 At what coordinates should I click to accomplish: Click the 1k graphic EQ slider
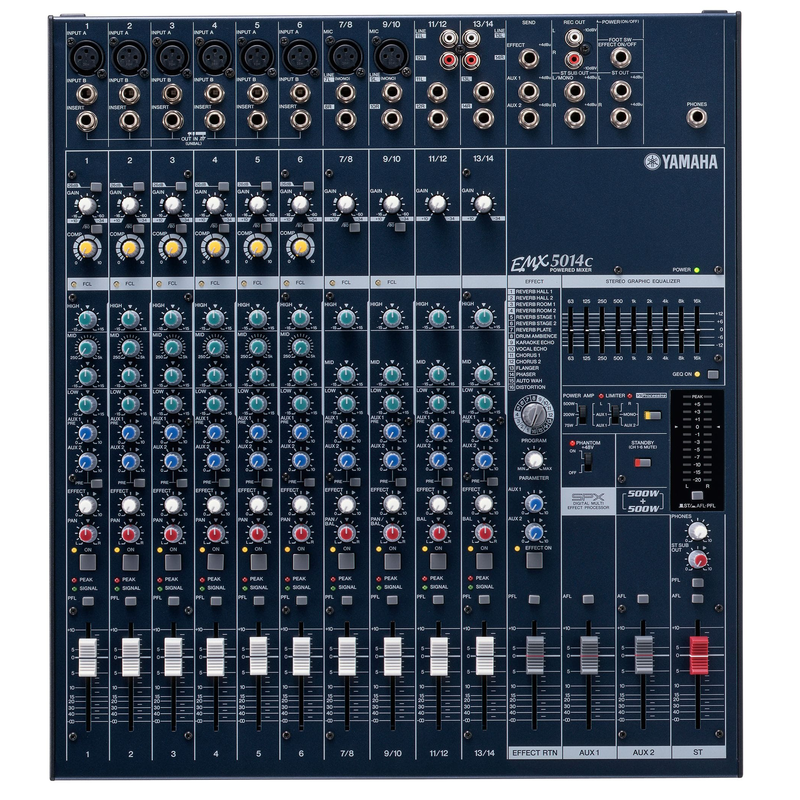(x=634, y=330)
